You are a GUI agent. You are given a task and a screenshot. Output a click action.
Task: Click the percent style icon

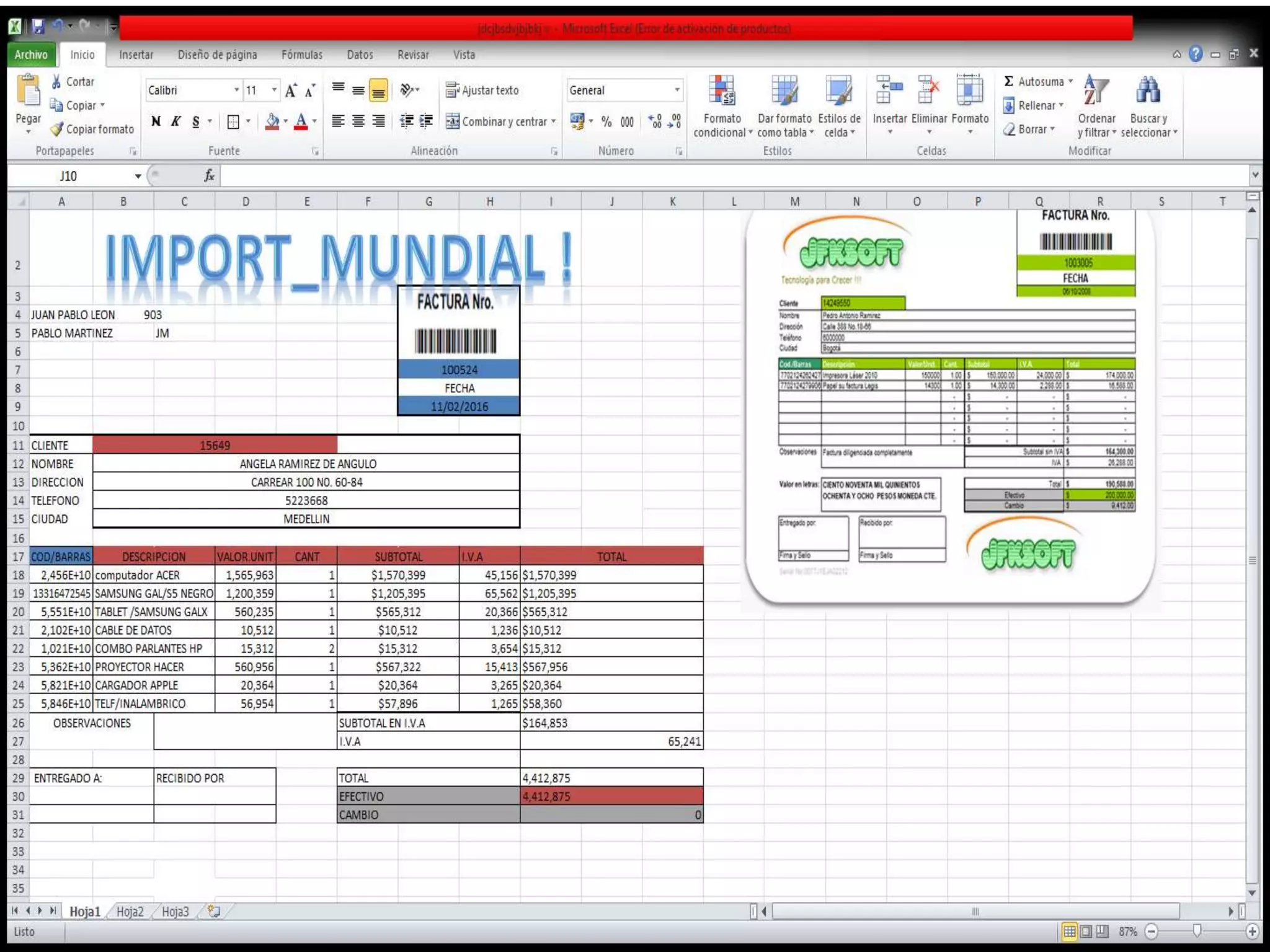[606, 121]
